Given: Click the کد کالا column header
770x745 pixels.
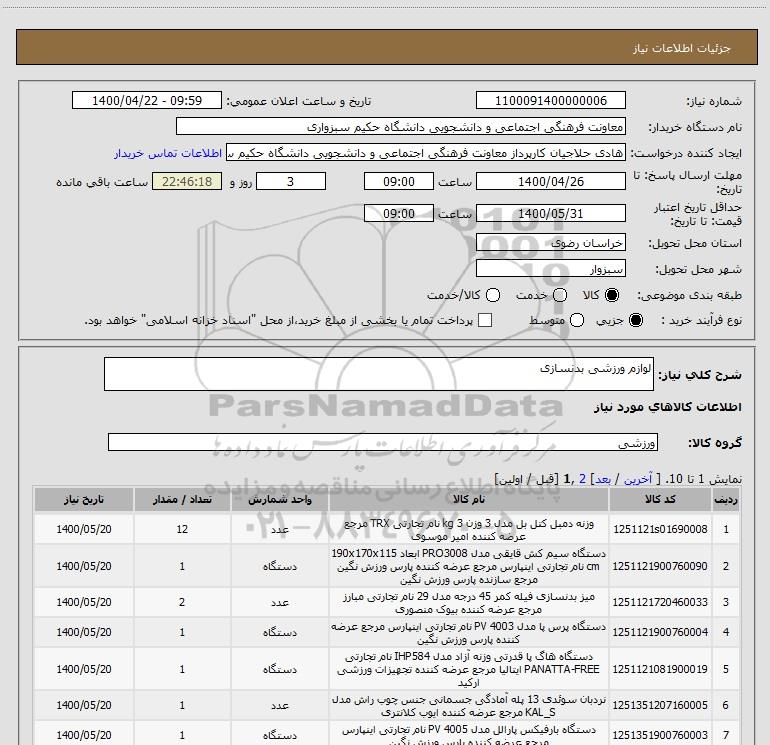Looking at the screenshot, I should coord(660,499).
